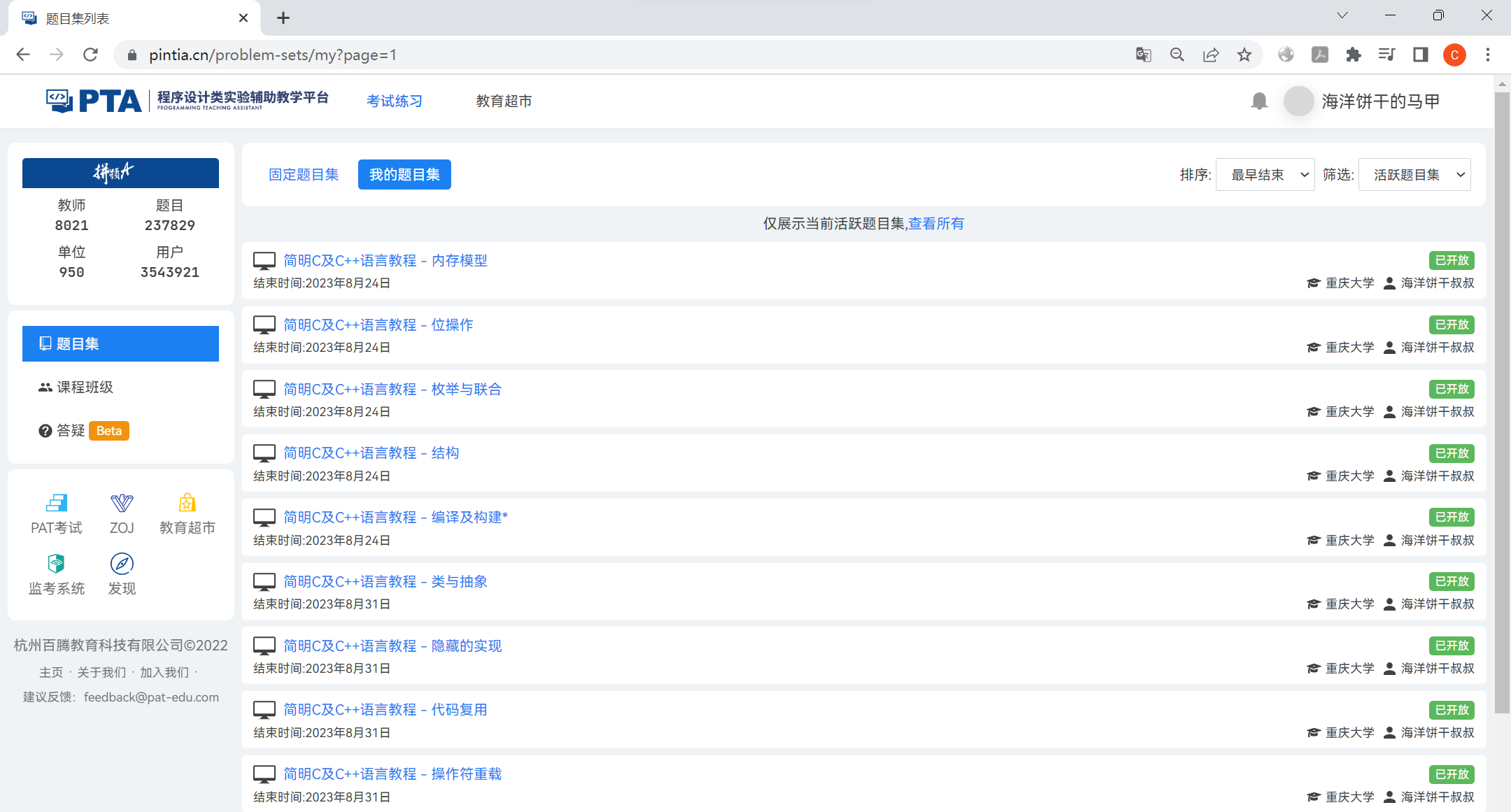
Task: Open the browser extensions puzzle icon
Action: (x=1353, y=55)
